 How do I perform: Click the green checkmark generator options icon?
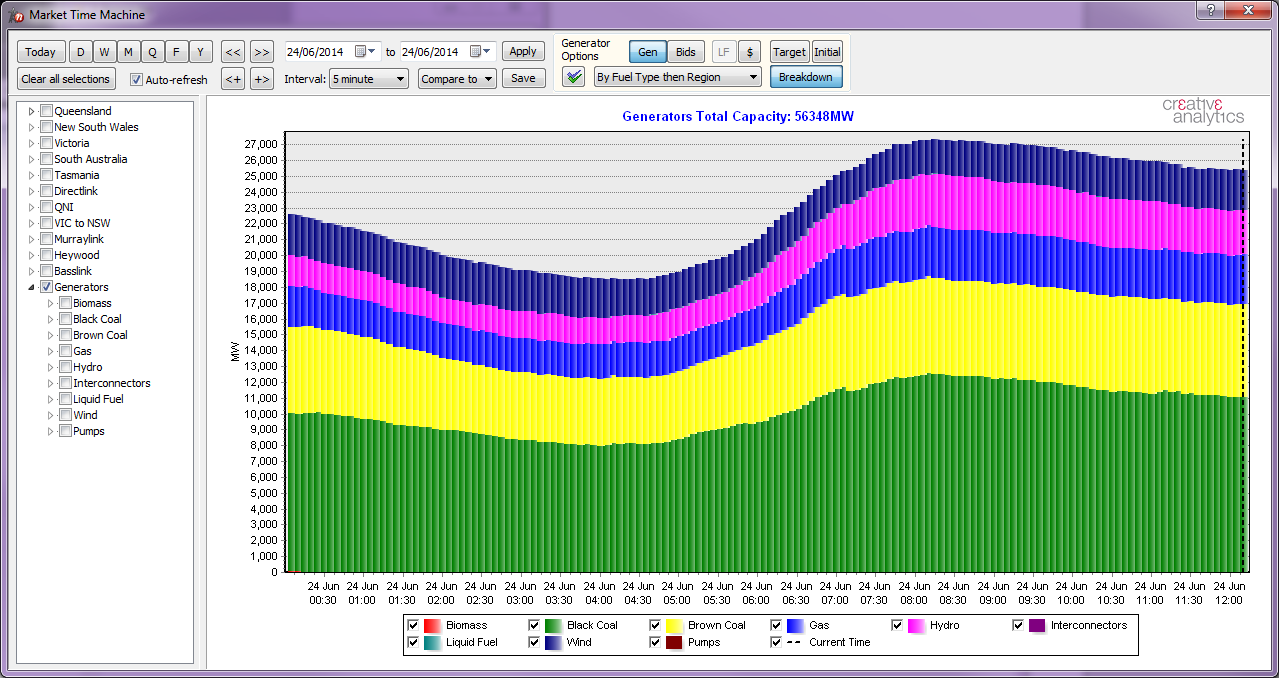(573, 78)
